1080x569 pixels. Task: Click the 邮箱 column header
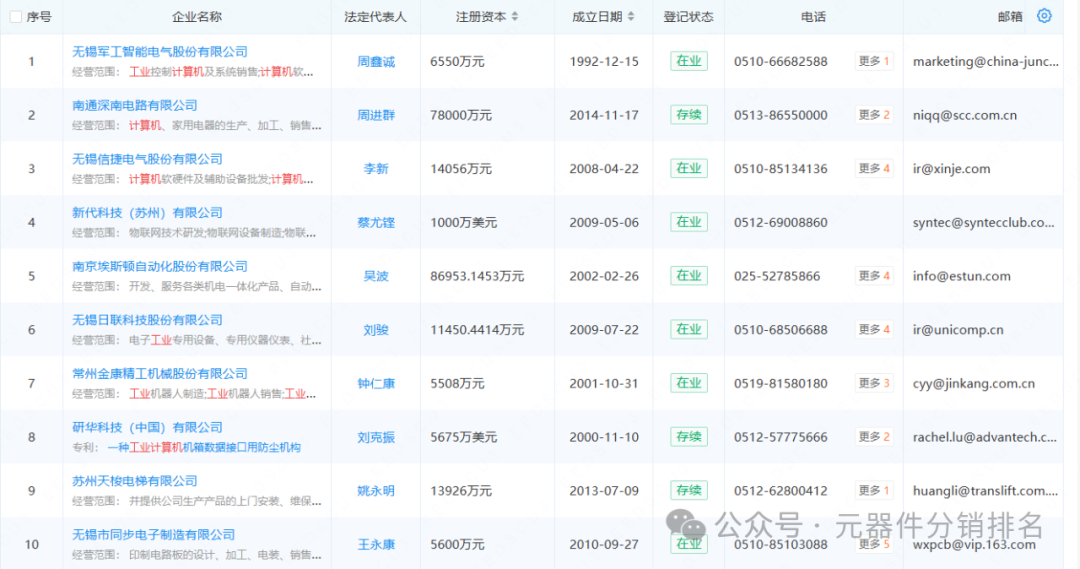point(1010,17)
